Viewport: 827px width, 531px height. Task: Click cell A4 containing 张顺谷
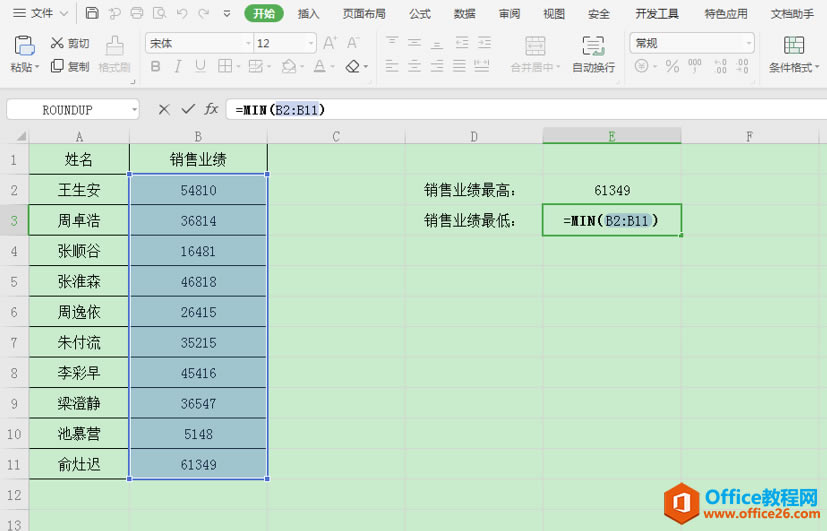tap(79, 251)
